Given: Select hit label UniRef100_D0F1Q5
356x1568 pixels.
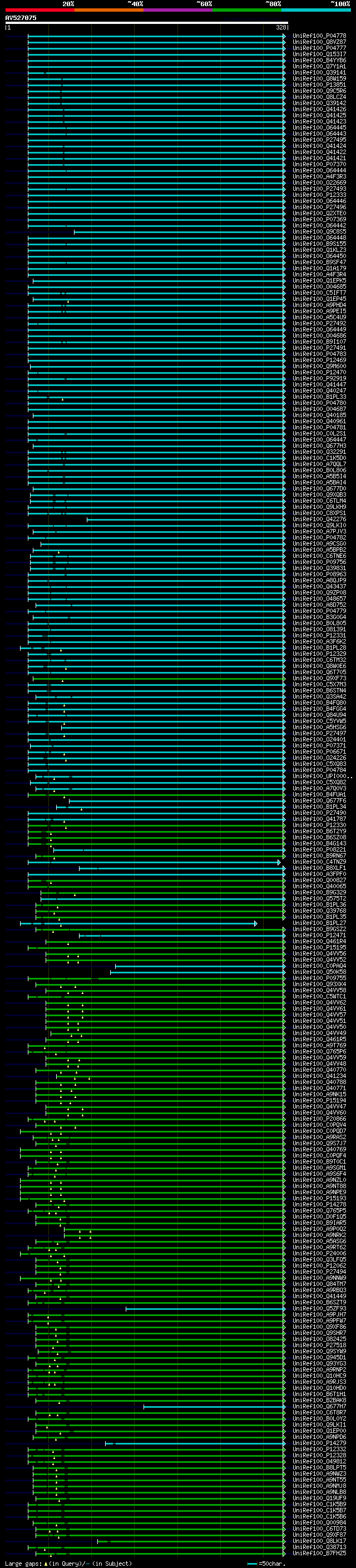Looking at the screenshot, I should [319, 1217].
